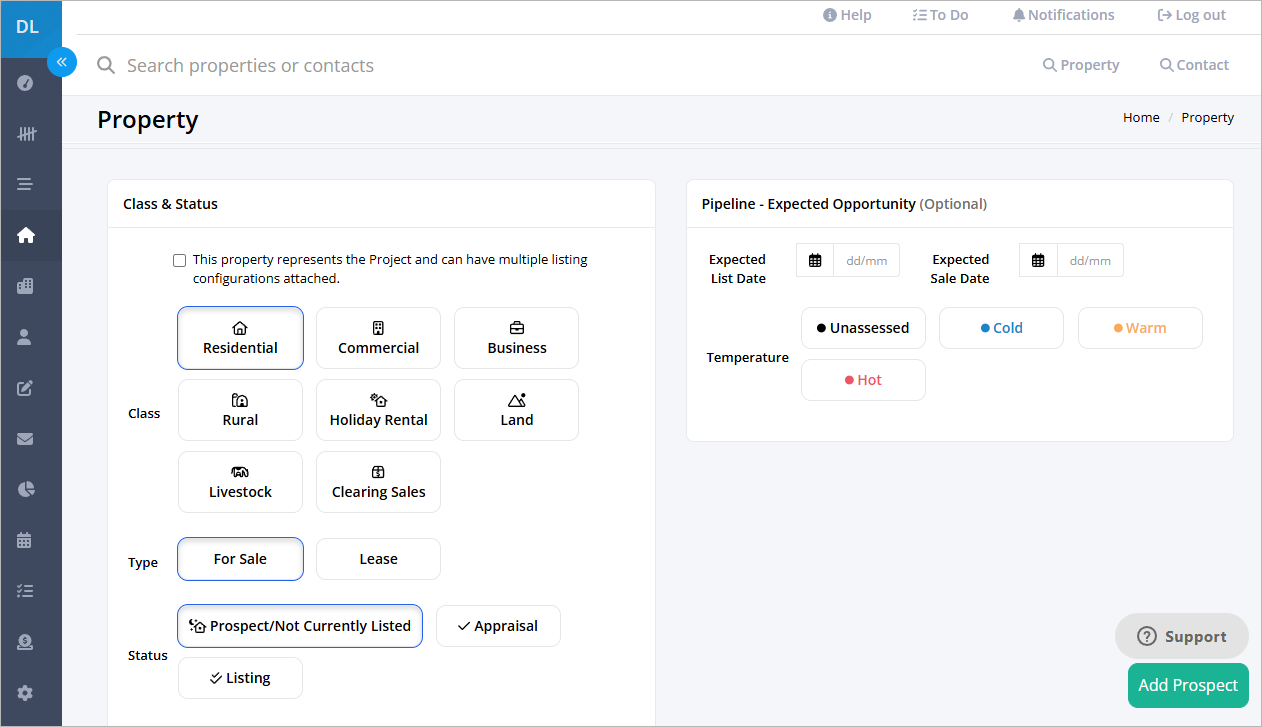Collapse the sidebar with double-chevron button

tap(61, 62)
